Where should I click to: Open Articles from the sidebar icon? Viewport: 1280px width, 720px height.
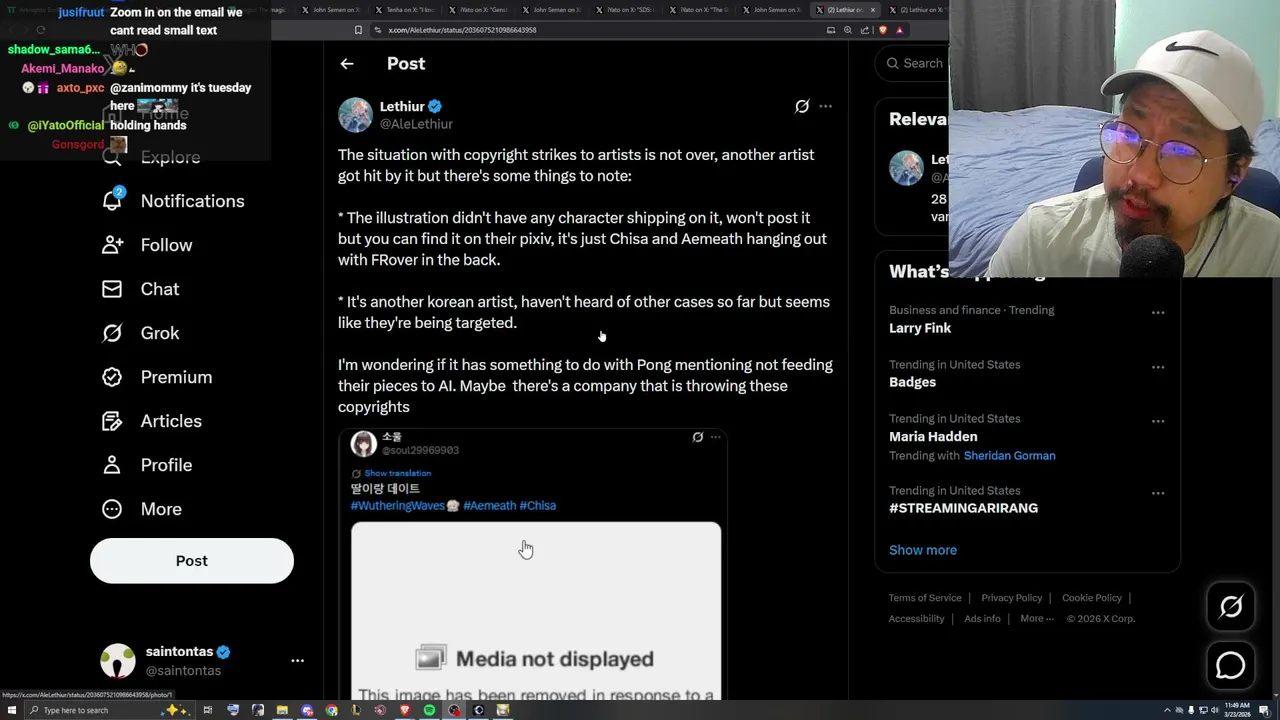click(x=112, y=421)
